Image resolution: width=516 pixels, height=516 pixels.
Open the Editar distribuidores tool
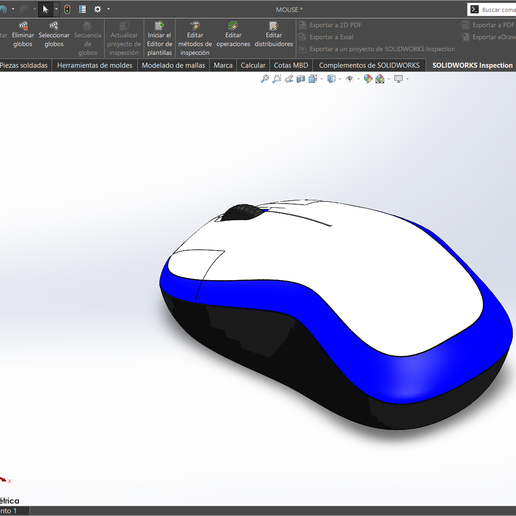(x=274, y=35)
